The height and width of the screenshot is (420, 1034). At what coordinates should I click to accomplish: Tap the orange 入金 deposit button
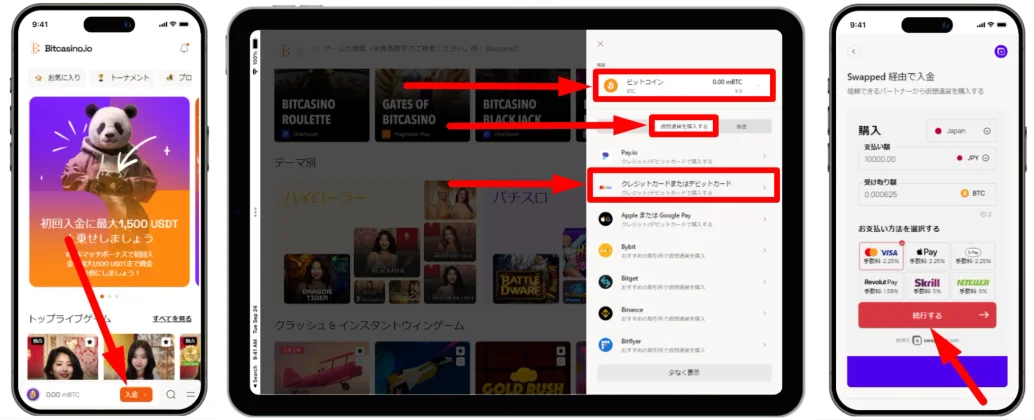pos(136,394)
